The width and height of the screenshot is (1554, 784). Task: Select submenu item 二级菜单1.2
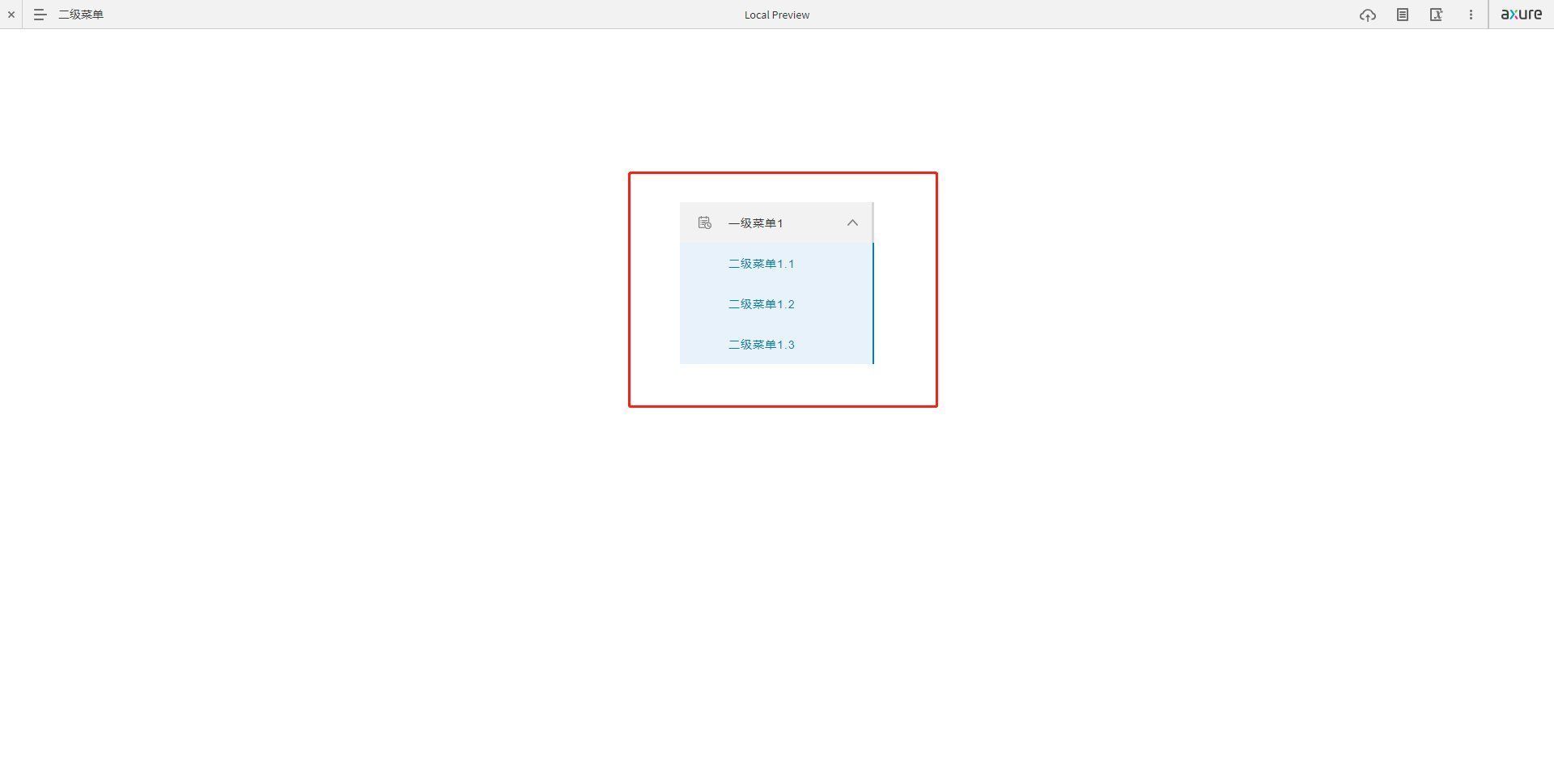(x=776, y=304)
